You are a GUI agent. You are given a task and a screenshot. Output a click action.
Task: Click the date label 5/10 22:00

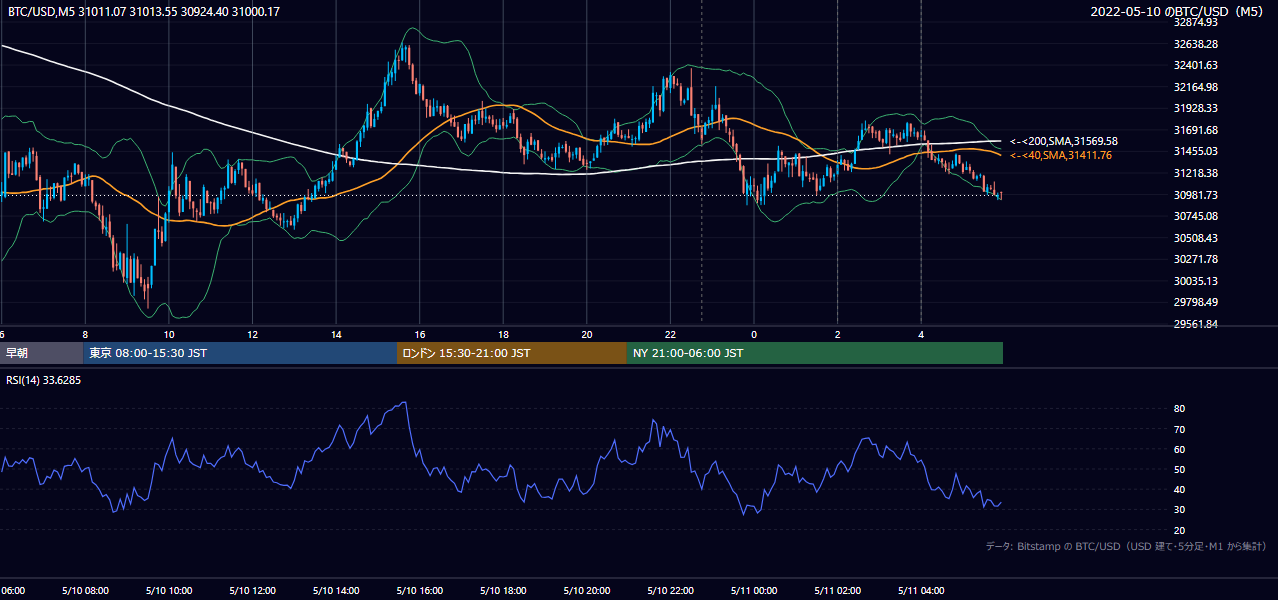pyautogui.click(x=670, y=591)
